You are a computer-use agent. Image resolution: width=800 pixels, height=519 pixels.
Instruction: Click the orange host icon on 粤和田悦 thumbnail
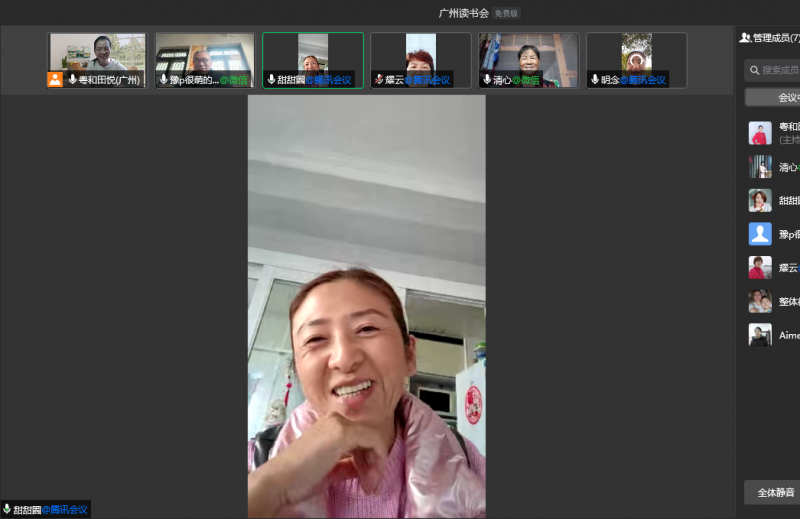tap(55, 80)
